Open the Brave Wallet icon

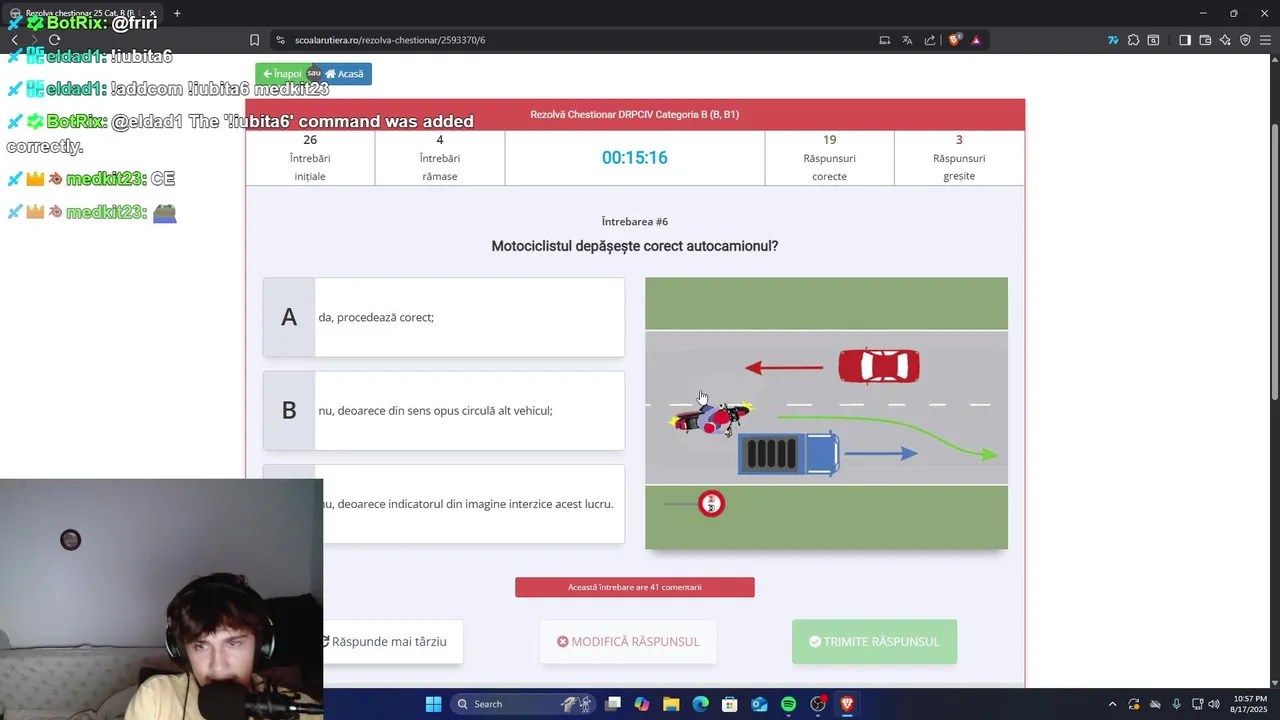tap(1205, 40)
